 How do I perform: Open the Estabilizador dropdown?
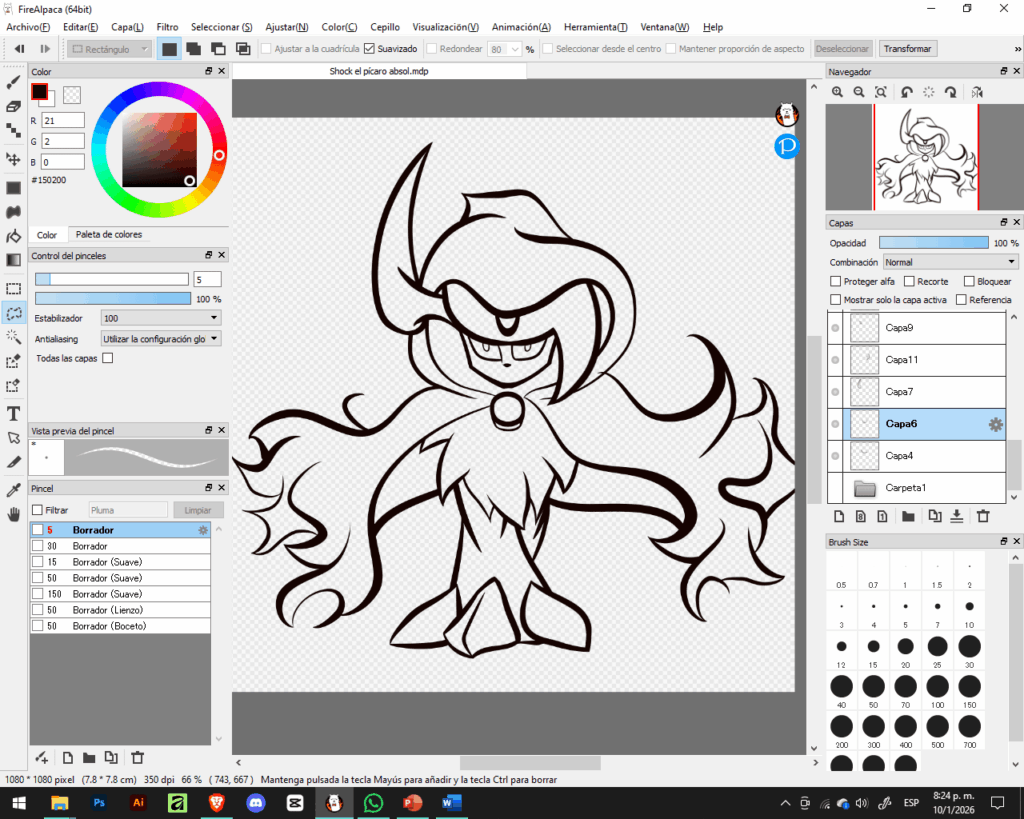point(160,316)
